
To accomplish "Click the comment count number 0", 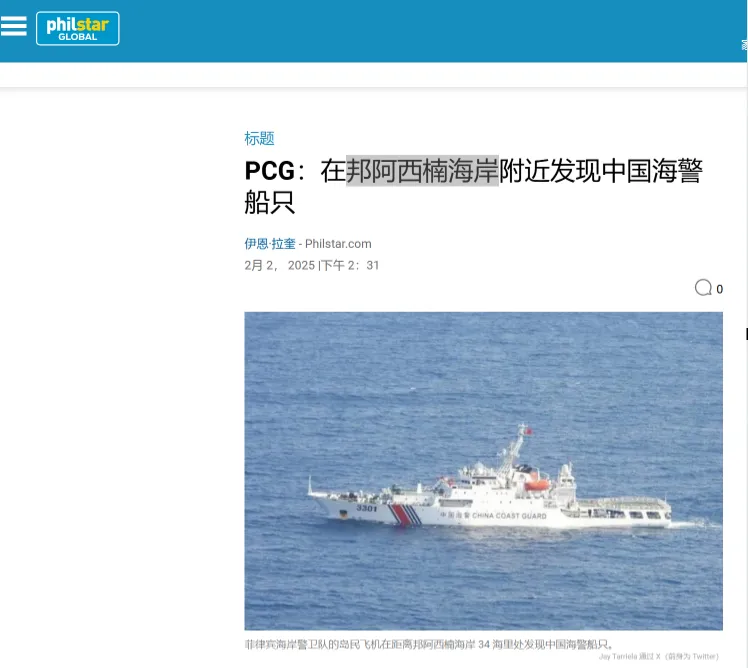I will coord(719,289).
